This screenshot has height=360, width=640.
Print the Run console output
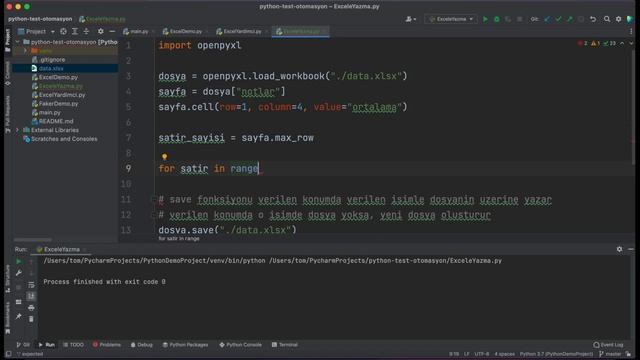tap(31, 308)
